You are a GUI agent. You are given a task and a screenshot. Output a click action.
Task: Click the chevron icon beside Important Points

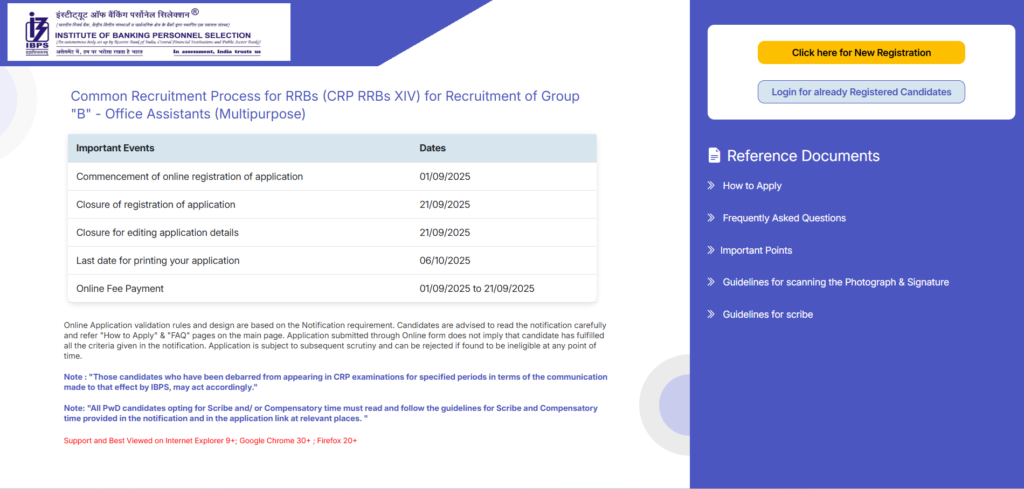coord(711,250)
